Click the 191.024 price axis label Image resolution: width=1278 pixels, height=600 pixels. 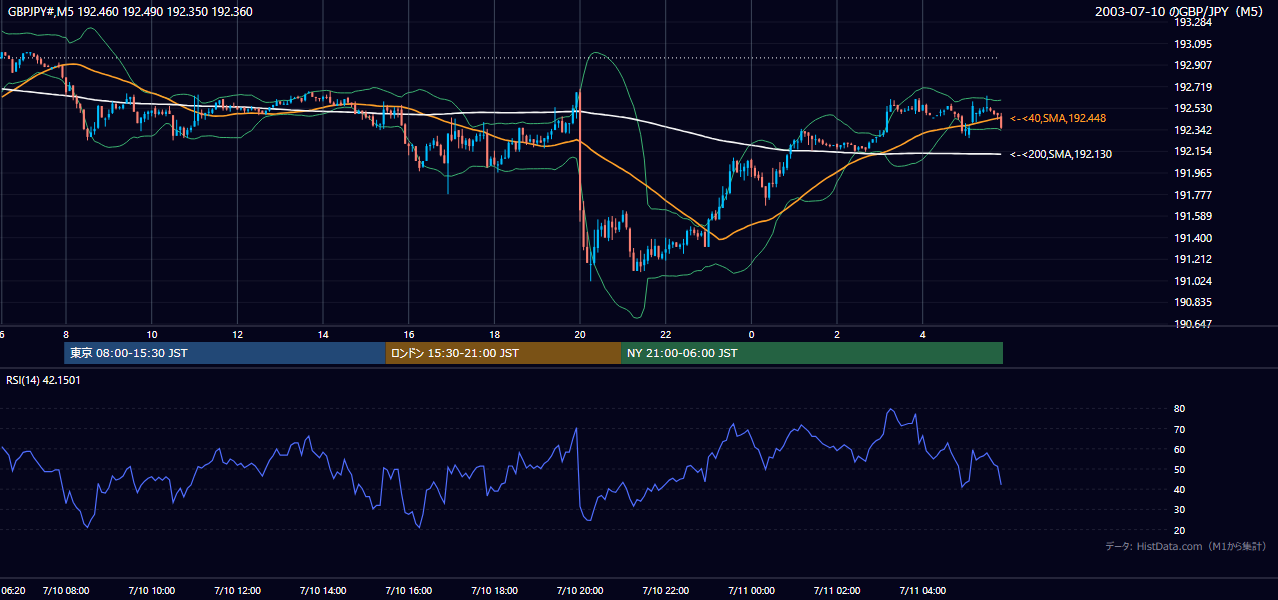click(1192, 281)
